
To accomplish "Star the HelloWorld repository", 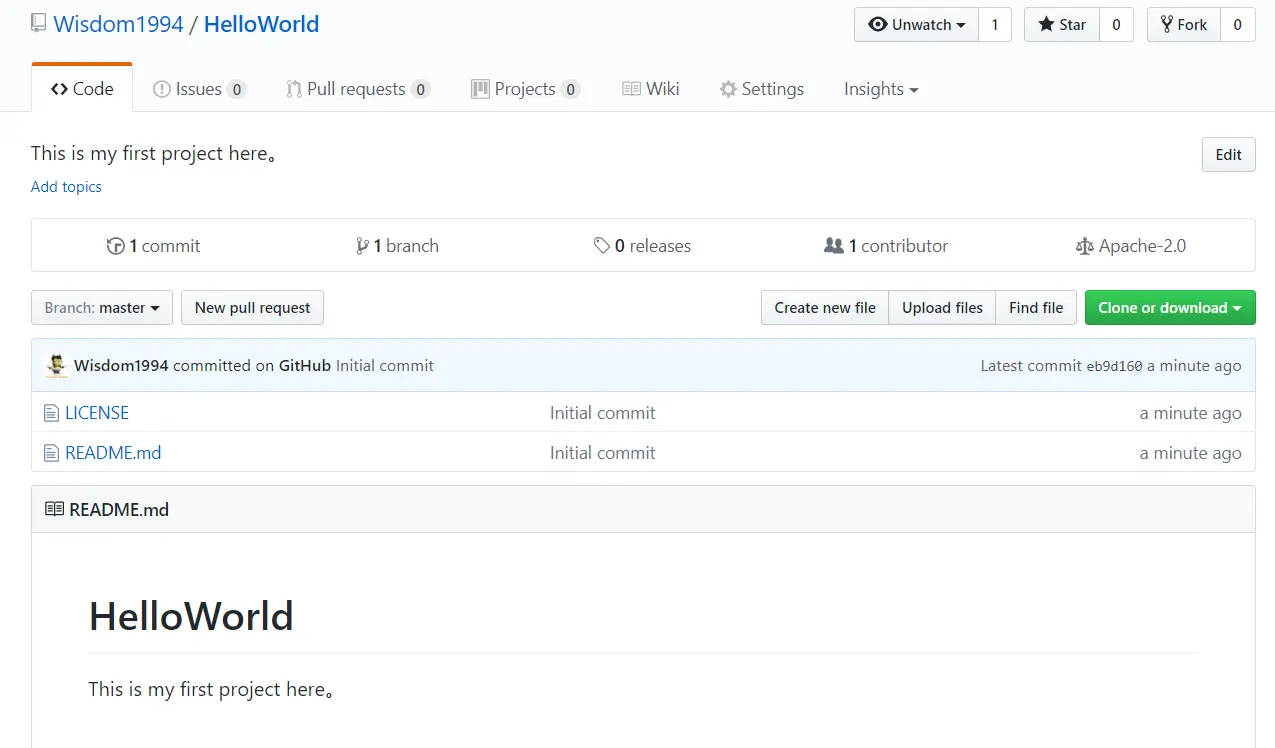I will 1062,25.
